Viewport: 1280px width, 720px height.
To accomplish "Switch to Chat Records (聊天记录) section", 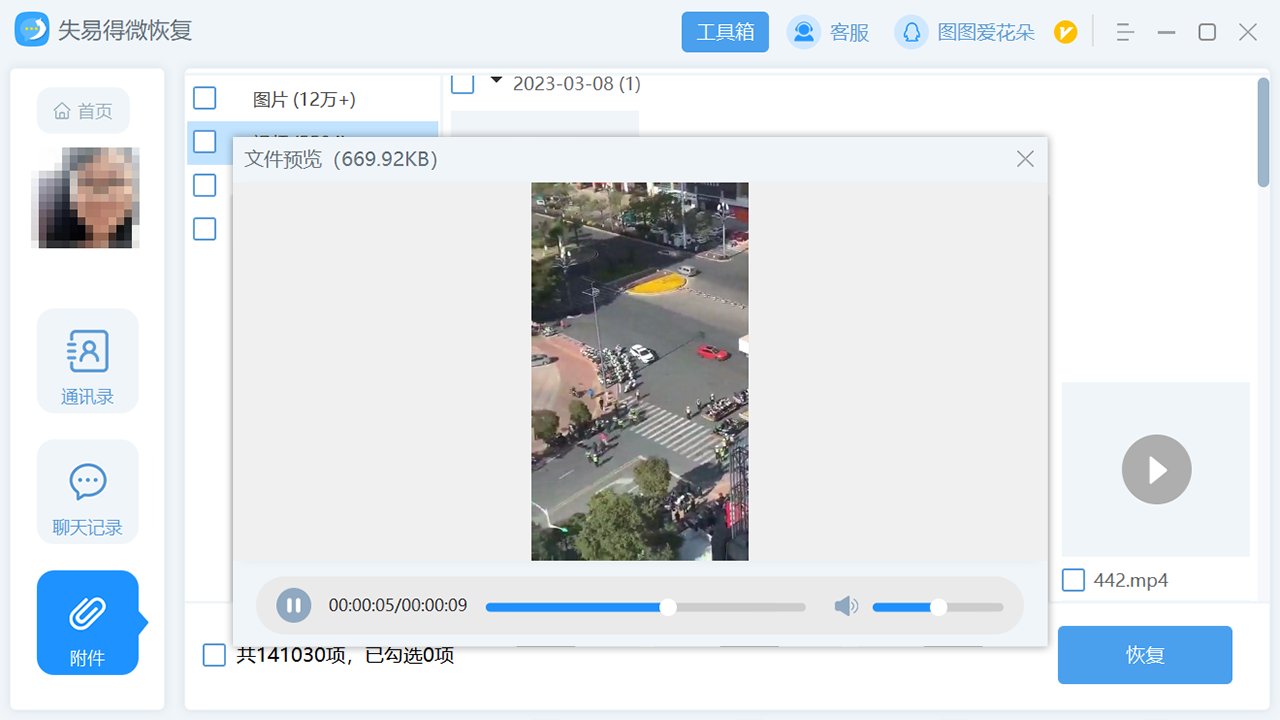I will 88,492.
